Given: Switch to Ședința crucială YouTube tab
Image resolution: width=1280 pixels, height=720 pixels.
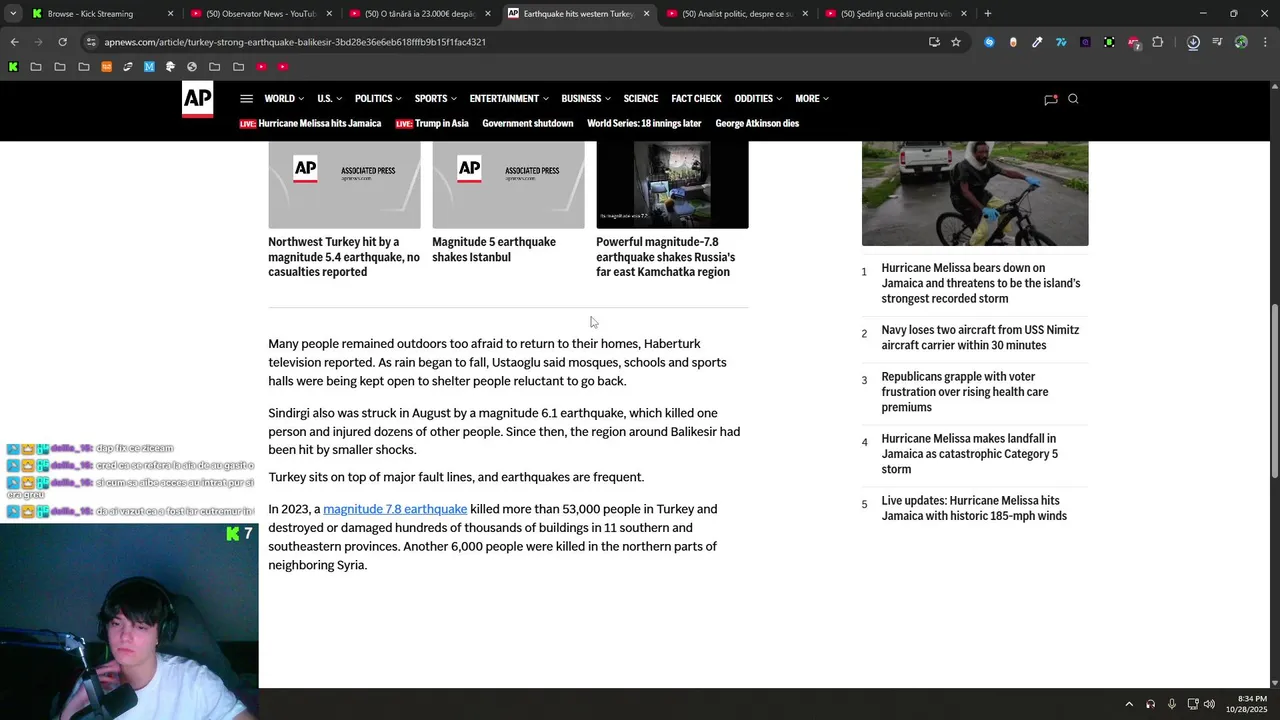Looking at the screenshot, I should tap(896, 14).
